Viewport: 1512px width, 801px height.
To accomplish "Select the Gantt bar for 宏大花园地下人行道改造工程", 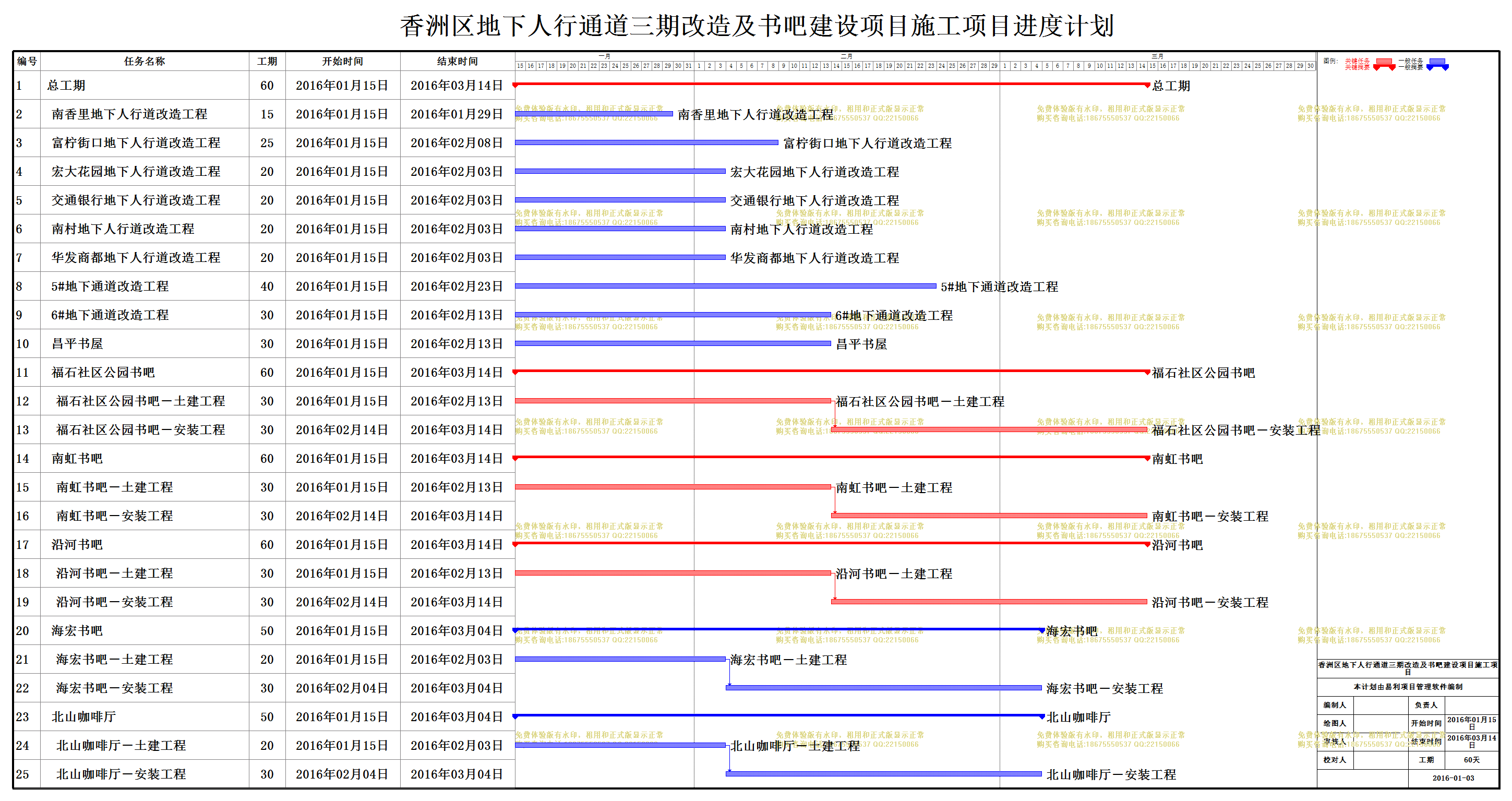I will 620,171.
